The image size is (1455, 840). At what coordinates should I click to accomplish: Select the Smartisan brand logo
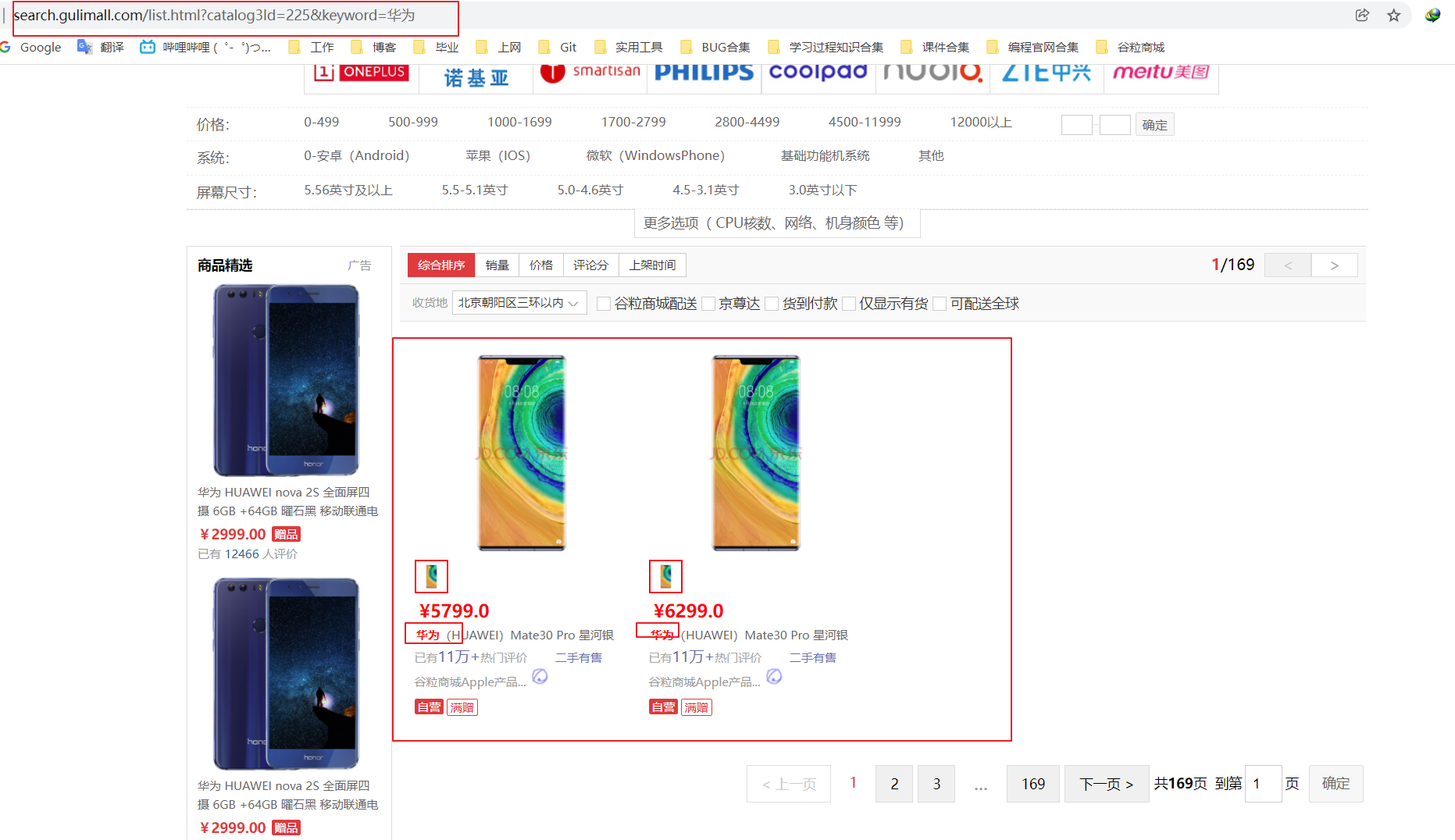click(x=590, y=72)
